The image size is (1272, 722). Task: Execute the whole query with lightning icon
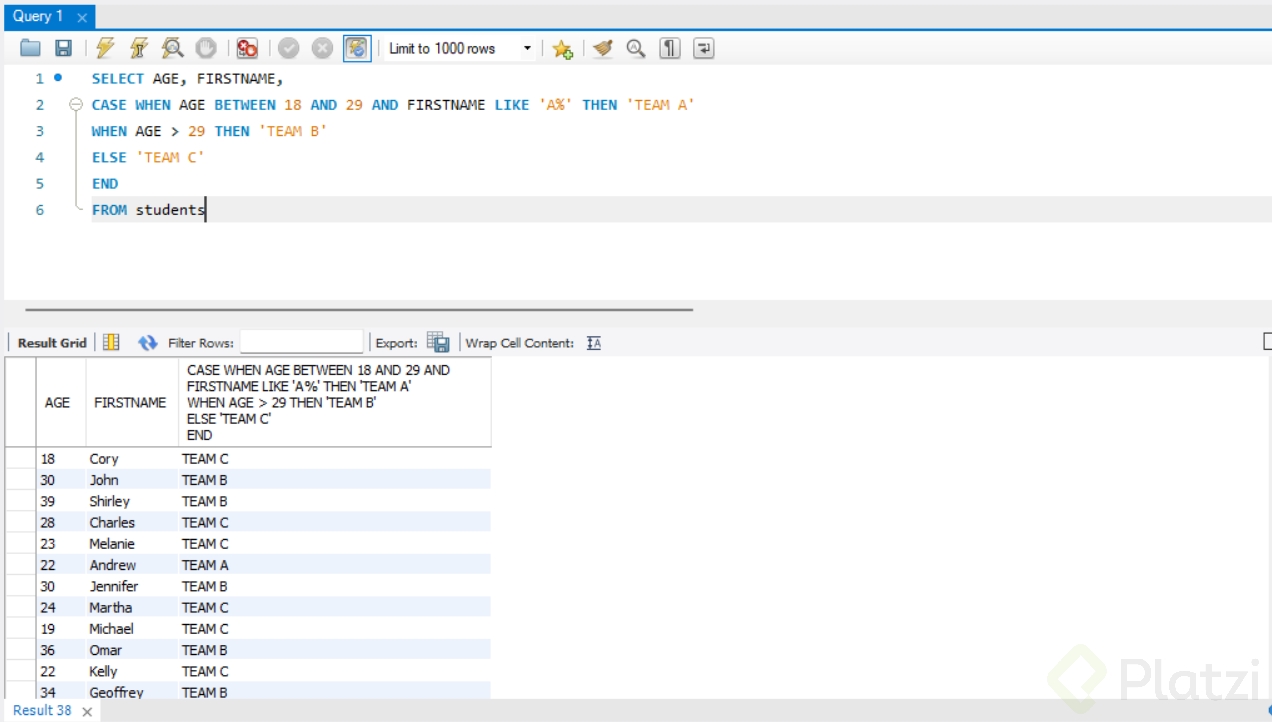[106, 48]
